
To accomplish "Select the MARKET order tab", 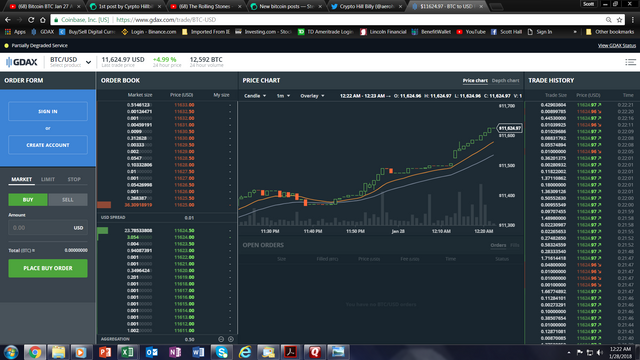I will pos(21,180).
